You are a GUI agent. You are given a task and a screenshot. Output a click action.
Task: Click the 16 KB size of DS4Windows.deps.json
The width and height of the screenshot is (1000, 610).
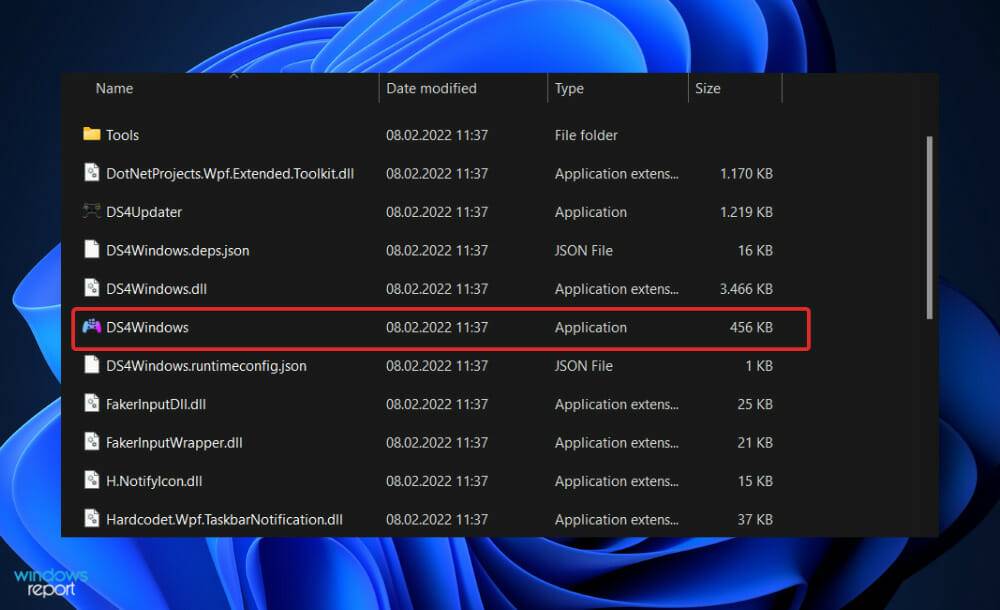(755, 251)
